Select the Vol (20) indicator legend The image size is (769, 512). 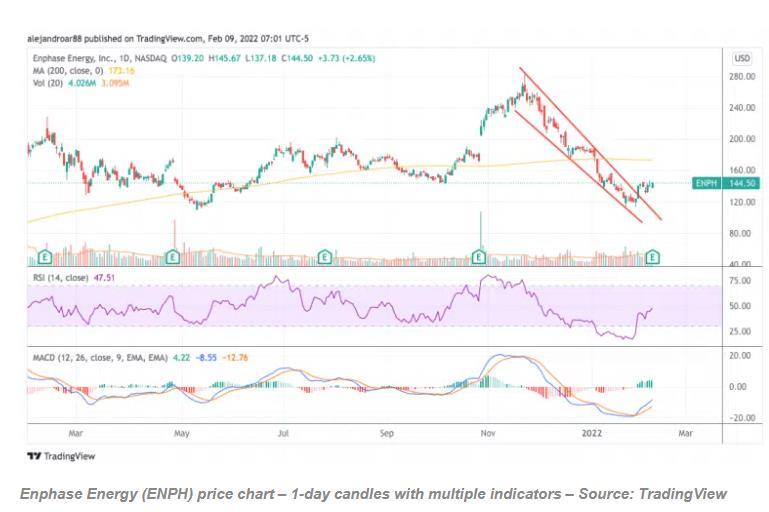click(x=48, y=83)
